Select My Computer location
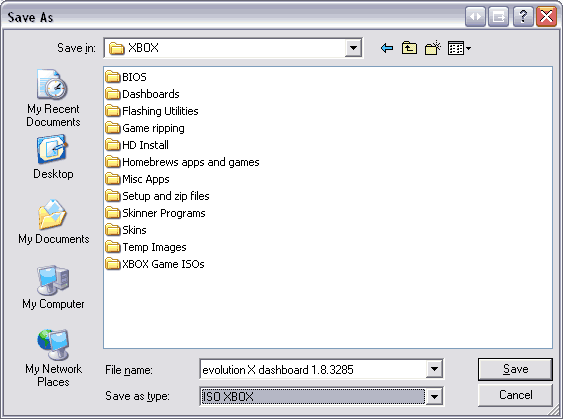The image size is (563, 419). [53, 287]
